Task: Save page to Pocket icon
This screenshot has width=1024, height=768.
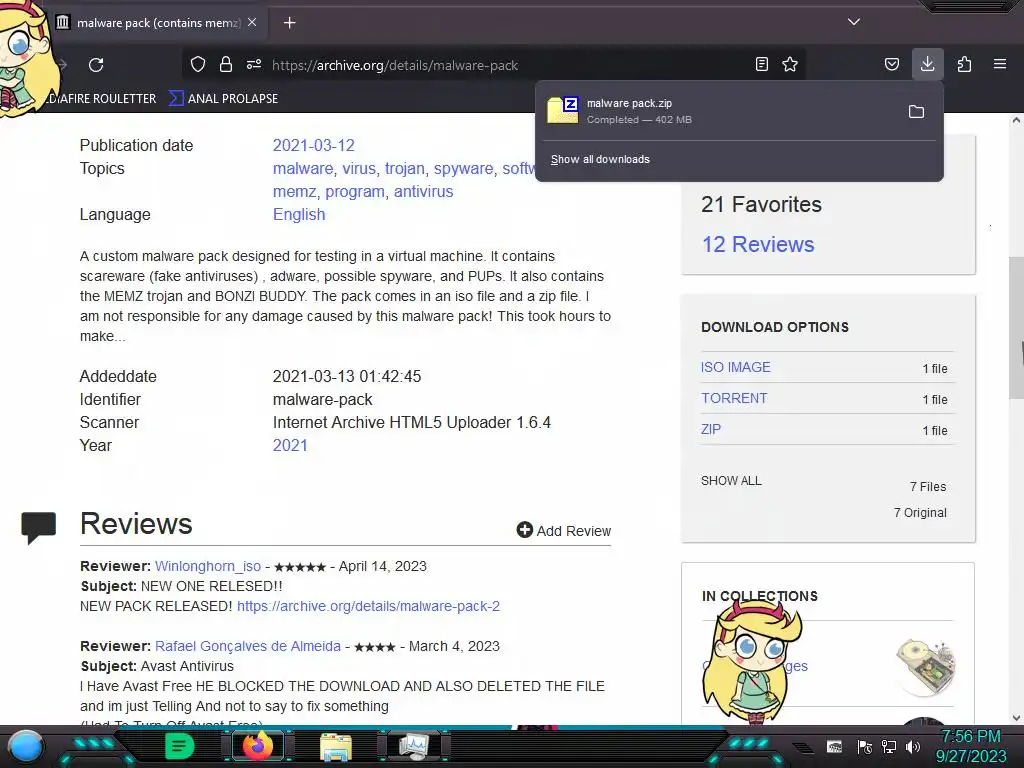Action: coord(891,64)
